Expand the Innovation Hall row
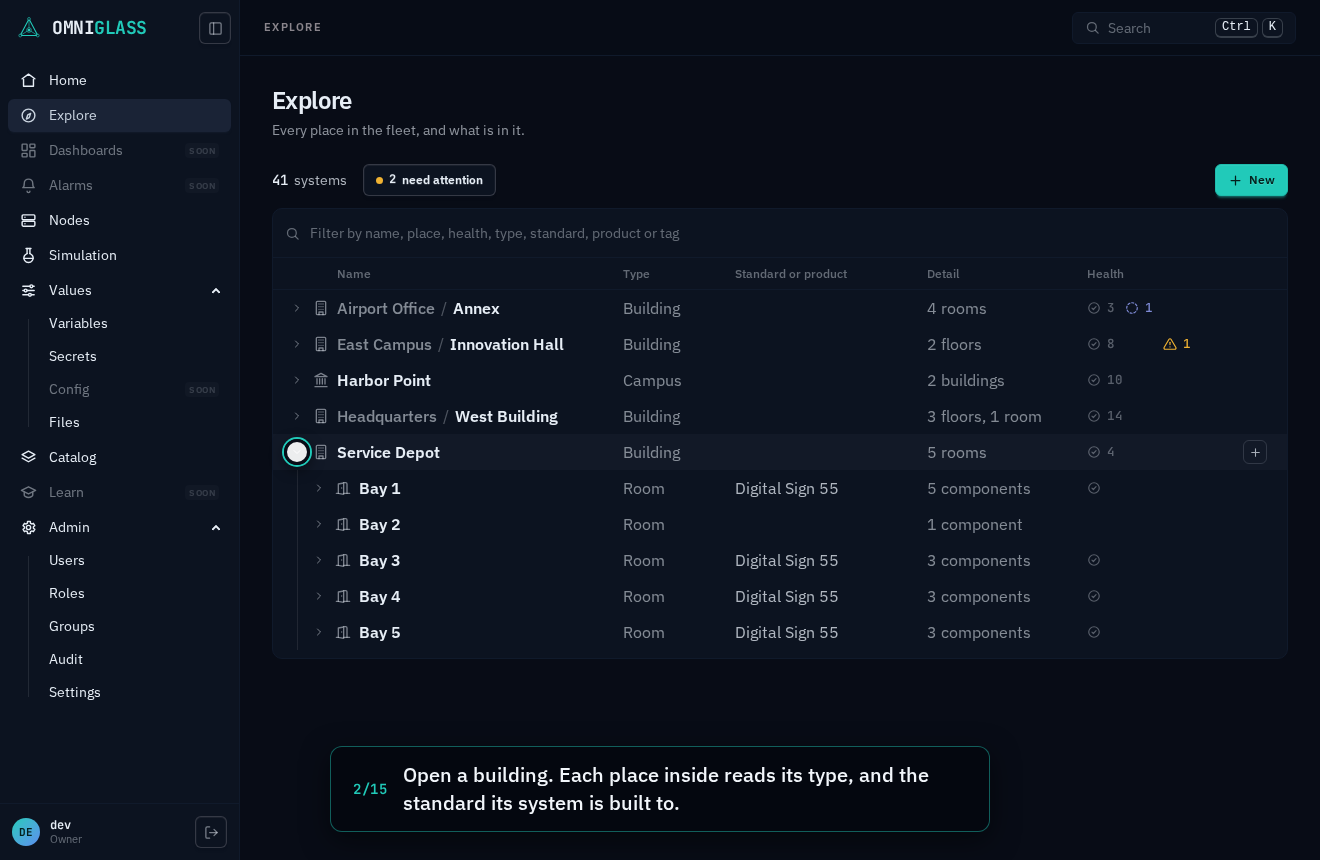 297,344
